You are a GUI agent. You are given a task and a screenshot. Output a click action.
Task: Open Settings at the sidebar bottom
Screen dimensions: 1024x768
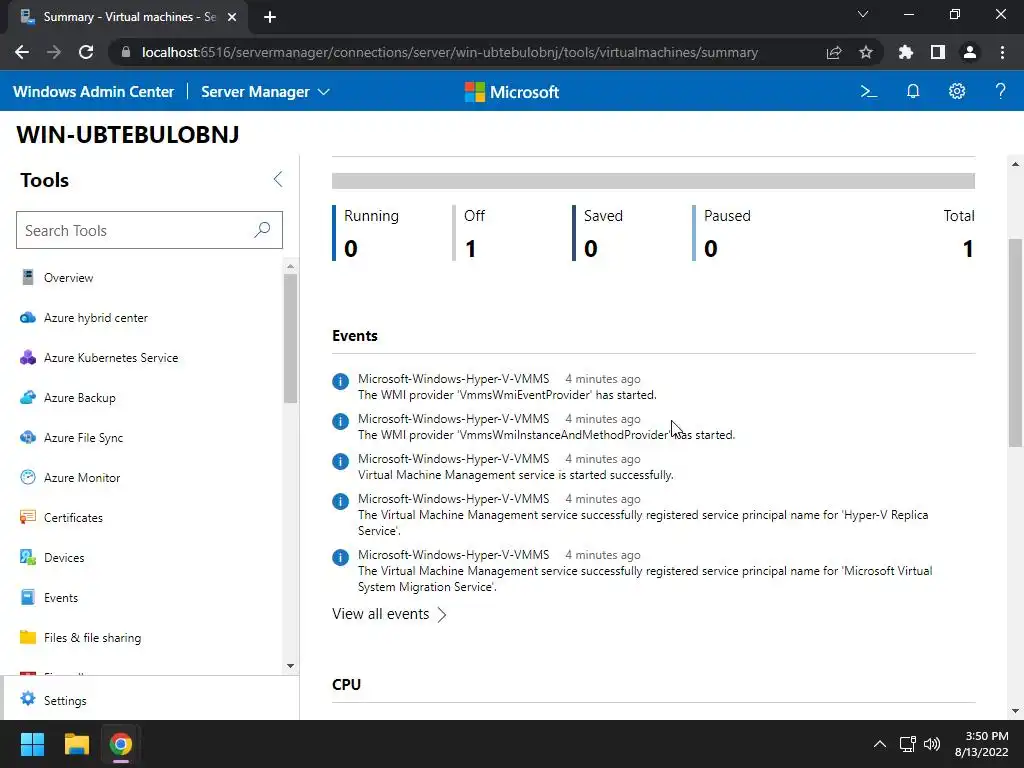[x=65, y=701]
